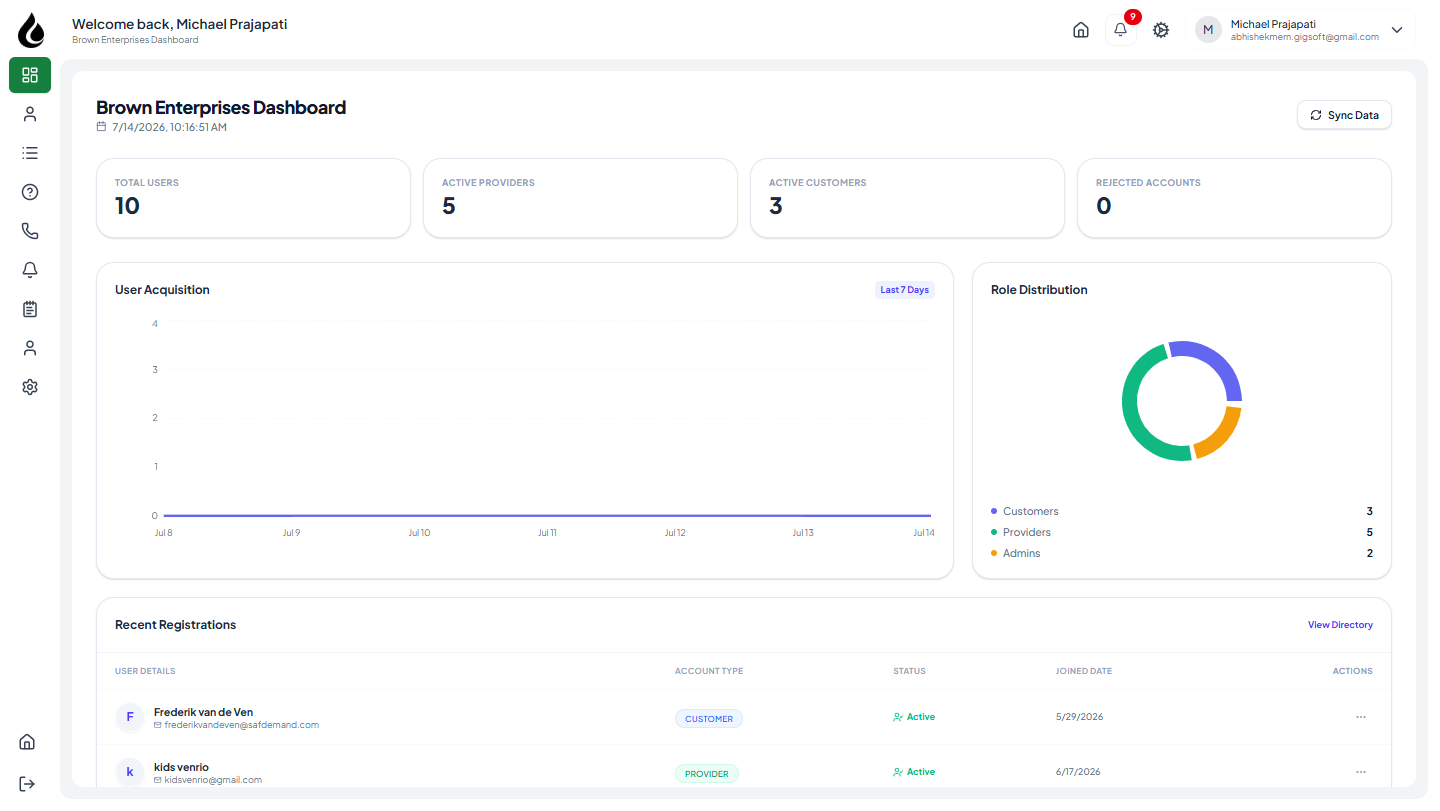Click the name kids venrio
This screenshot has width=1440, height=811.
(181, 767)
